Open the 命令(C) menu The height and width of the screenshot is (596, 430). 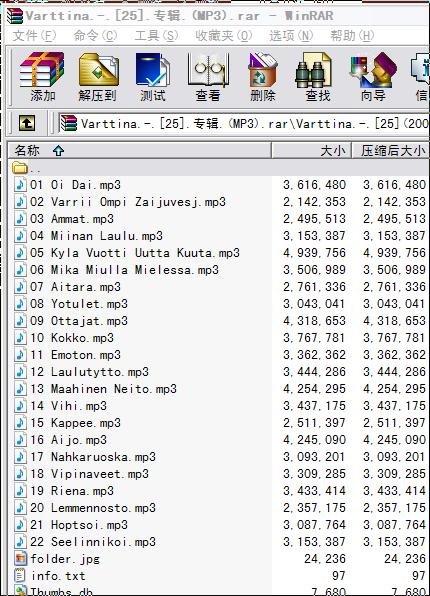(x=95, y=36)
